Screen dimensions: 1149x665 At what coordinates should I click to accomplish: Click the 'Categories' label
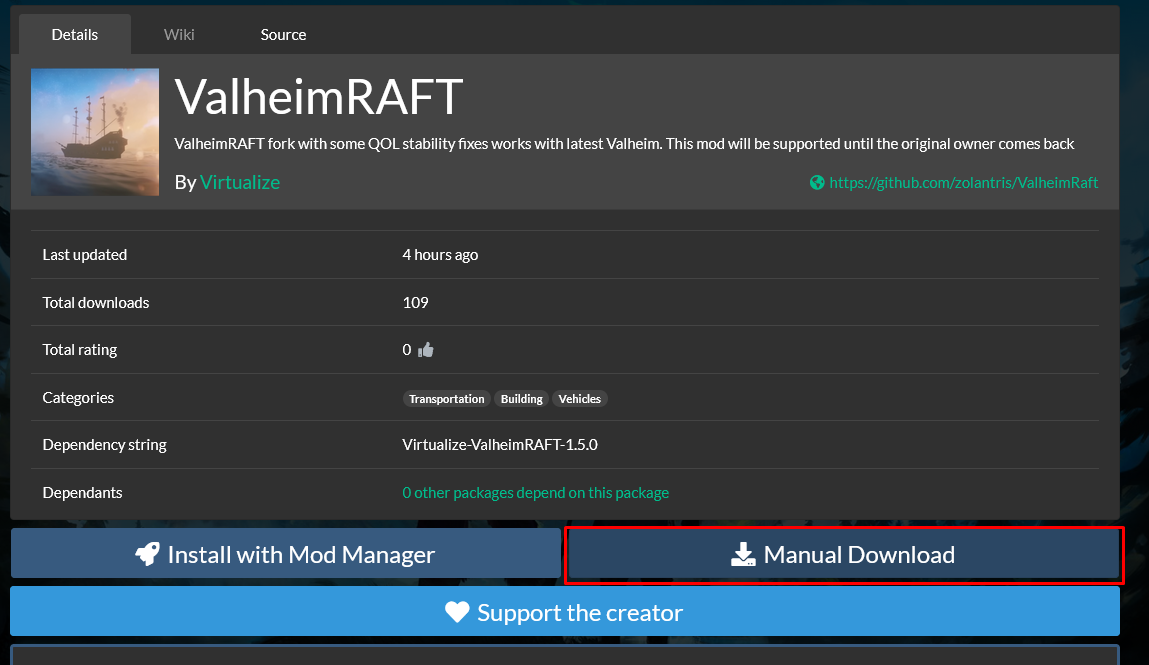tap(78, 398)
